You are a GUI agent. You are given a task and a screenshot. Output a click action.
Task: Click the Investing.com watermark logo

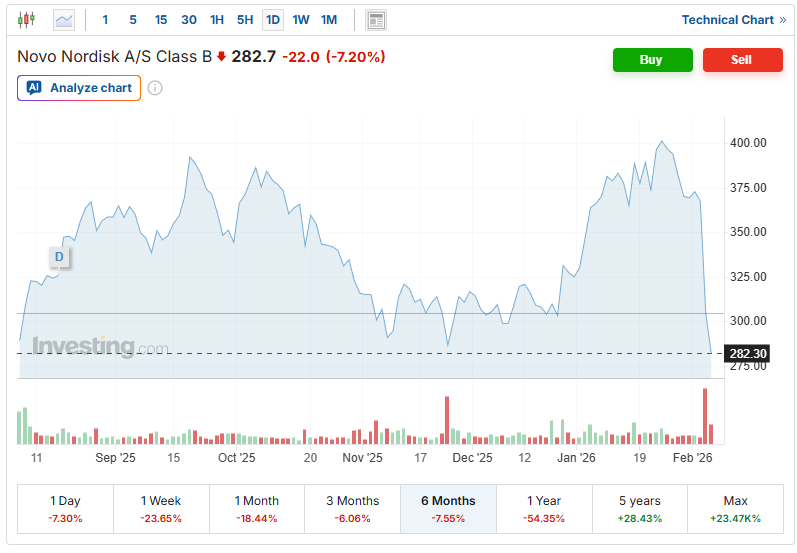(x=100, y=347)
